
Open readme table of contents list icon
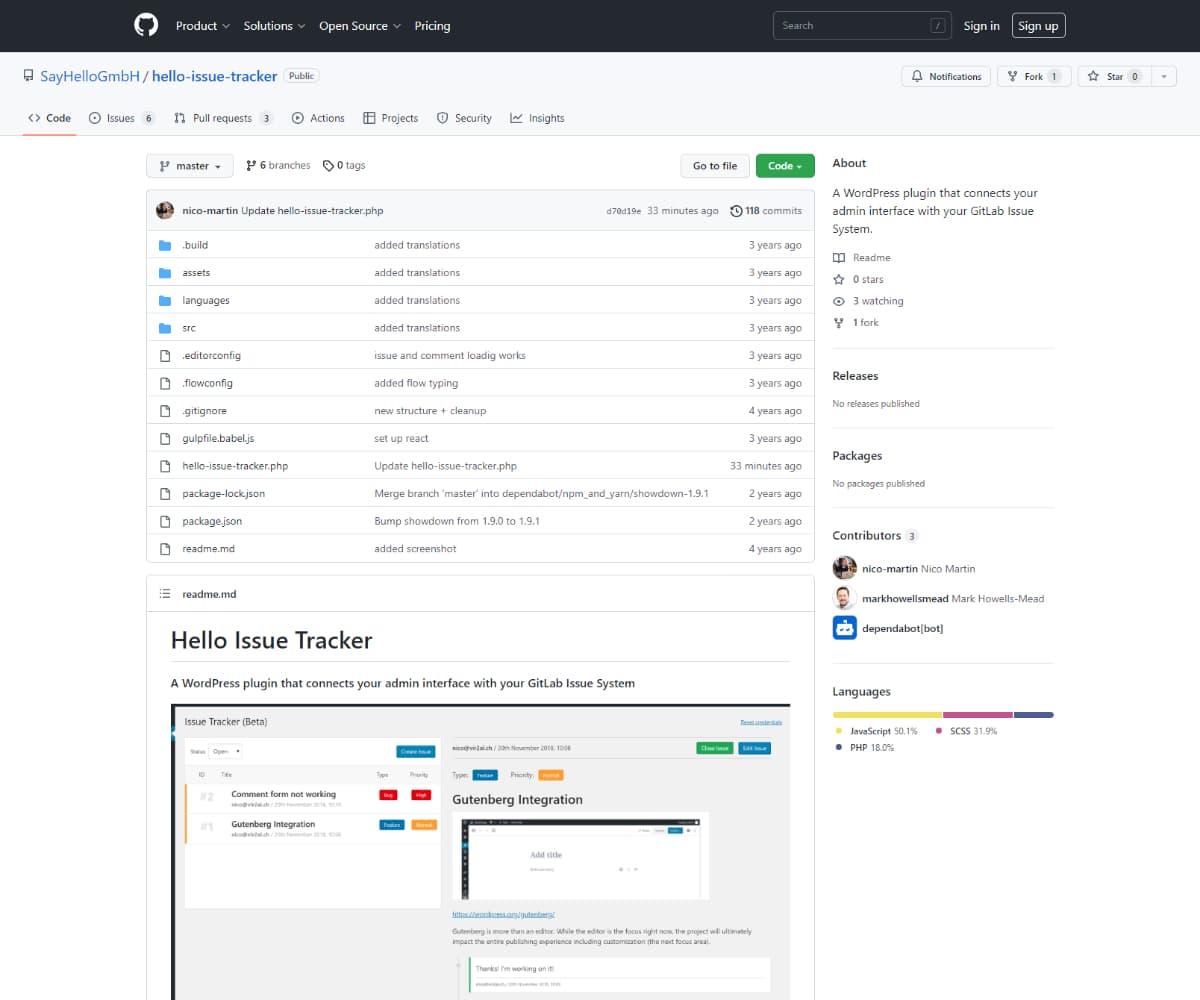coord(166,594)
